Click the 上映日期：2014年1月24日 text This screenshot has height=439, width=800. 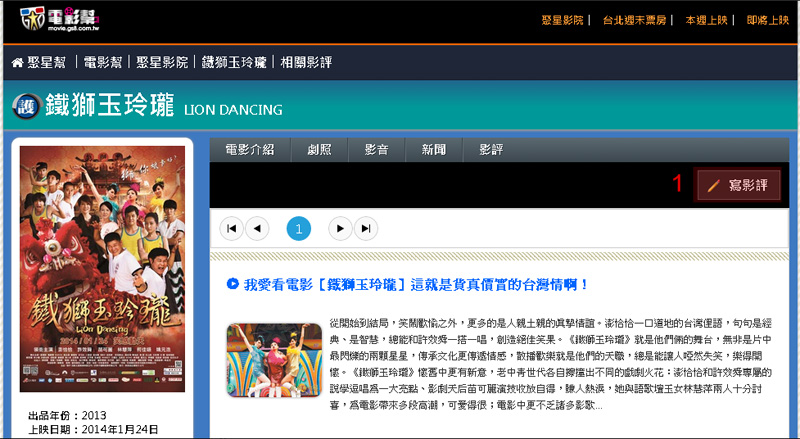tap(93, 429)
